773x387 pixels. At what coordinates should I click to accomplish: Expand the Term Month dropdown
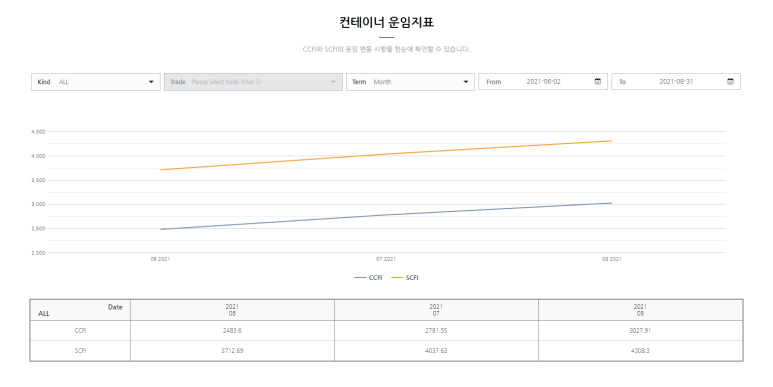(x=410, y=82)
